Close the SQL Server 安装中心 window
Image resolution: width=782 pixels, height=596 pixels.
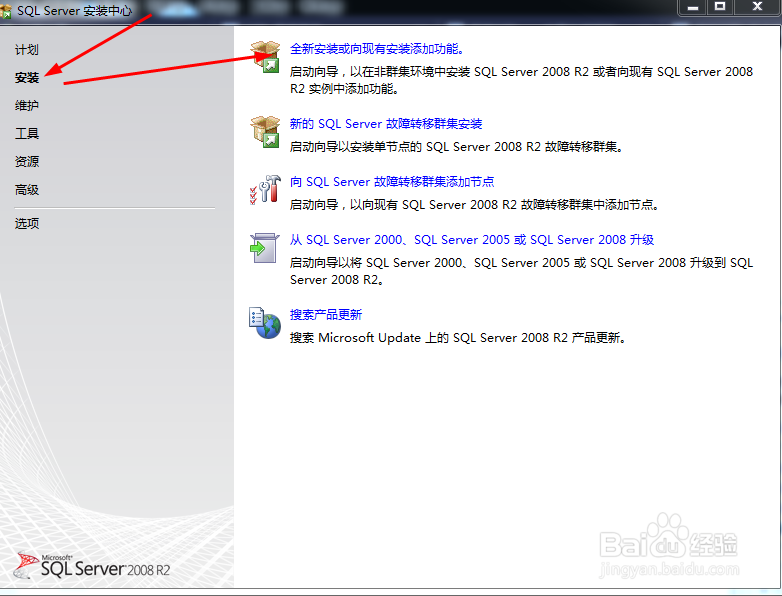click(757, 7)
